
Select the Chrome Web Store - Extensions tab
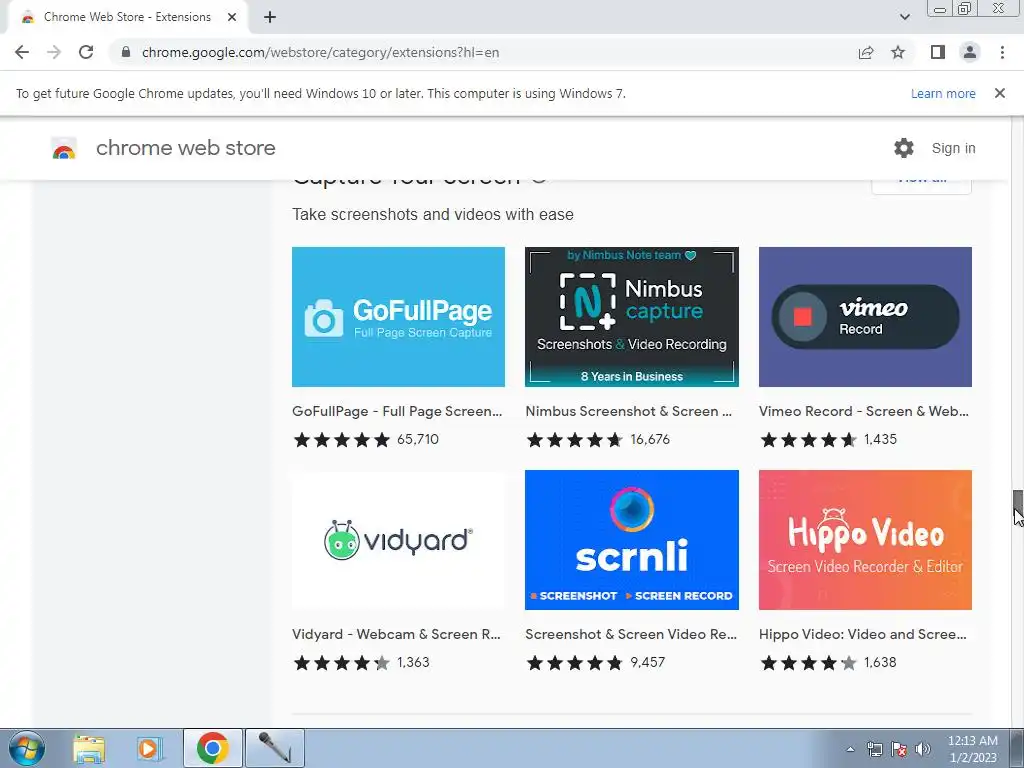127,17
